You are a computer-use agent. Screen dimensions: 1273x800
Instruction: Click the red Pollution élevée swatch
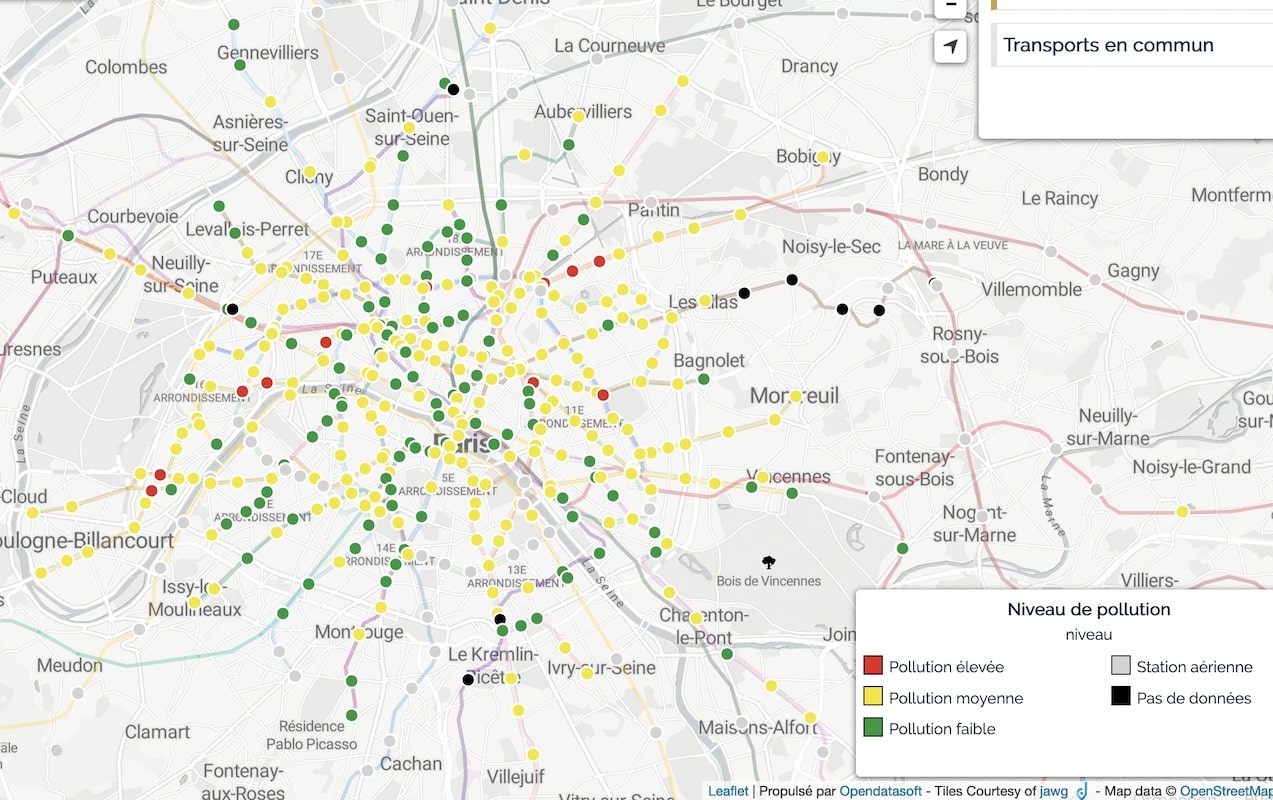pos(873,667)
